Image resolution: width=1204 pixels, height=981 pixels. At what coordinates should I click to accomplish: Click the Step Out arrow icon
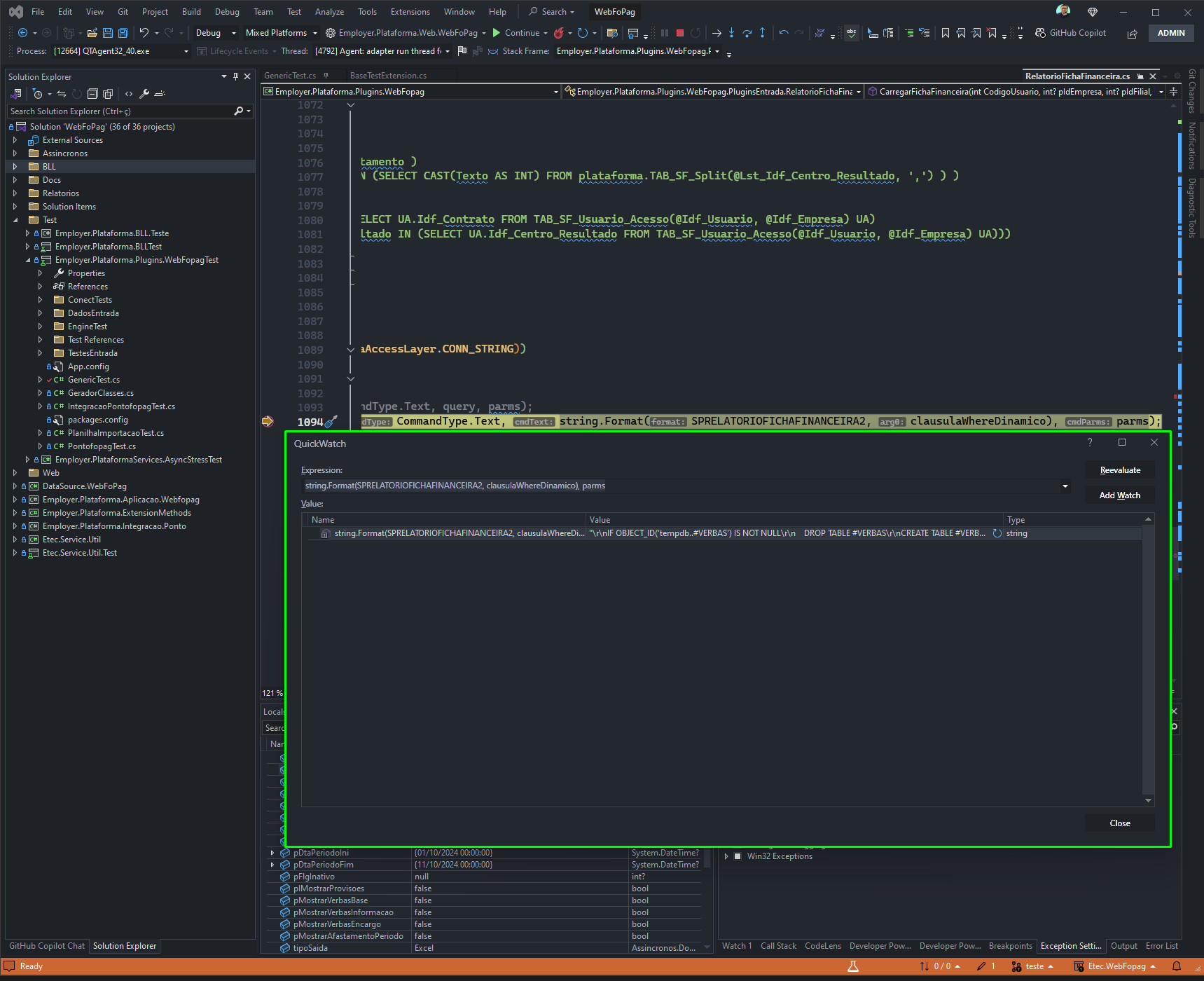762,33
